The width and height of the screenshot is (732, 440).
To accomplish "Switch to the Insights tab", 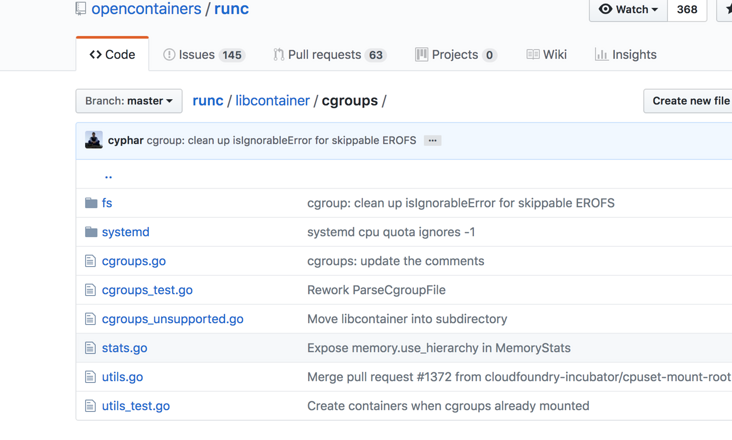I will coord(626,55).
